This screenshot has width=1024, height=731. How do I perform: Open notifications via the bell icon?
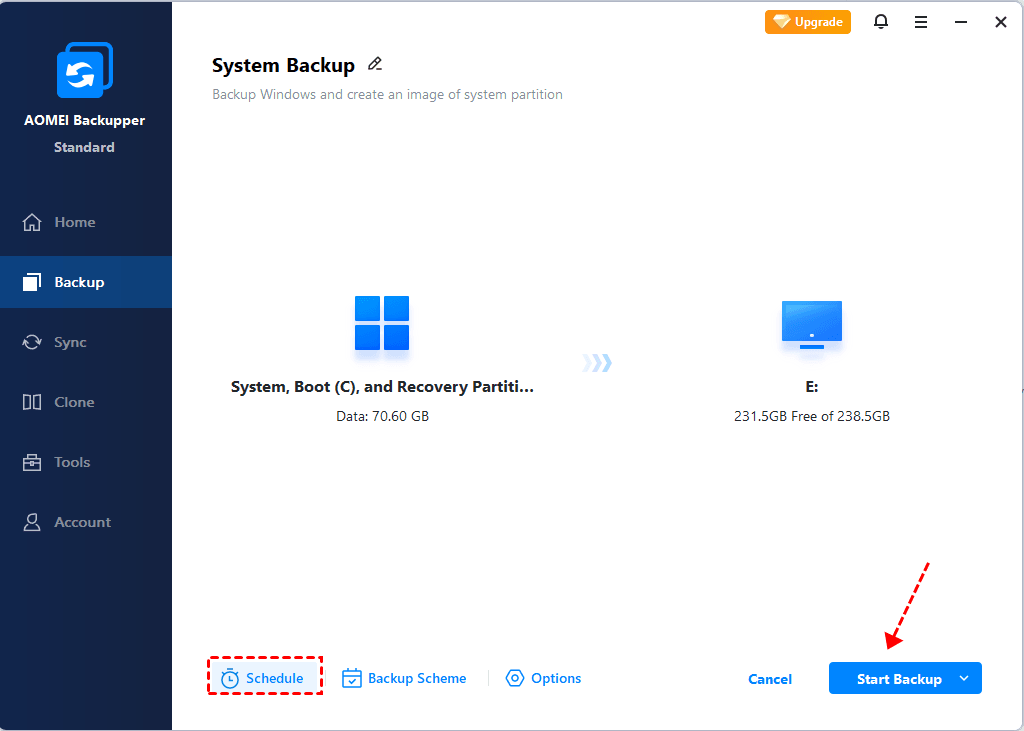point(881,21)
